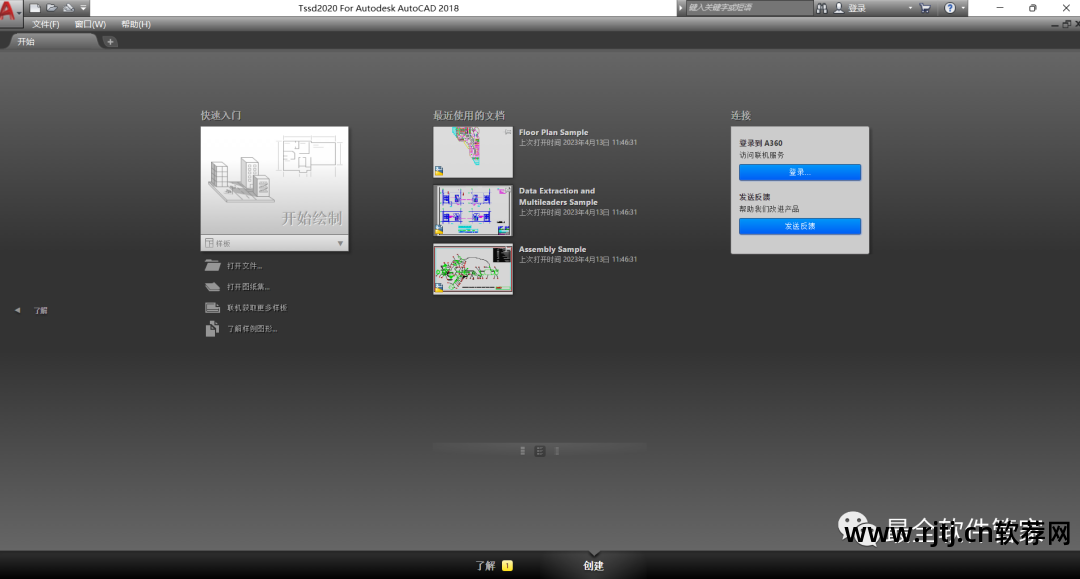
Task: Click the plus new drawing tab button
Action: point(110,42)
